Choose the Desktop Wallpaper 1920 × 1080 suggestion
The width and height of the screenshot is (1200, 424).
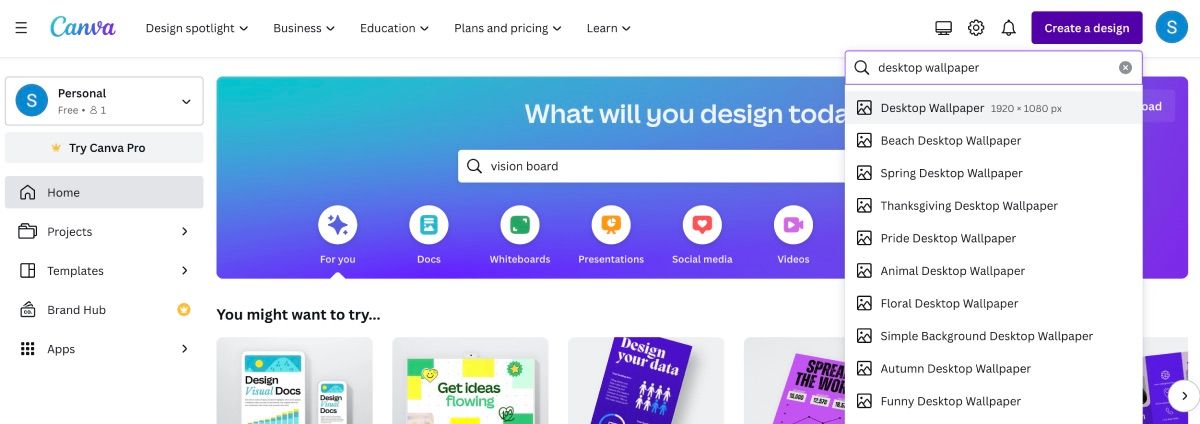tap(994, 108)
